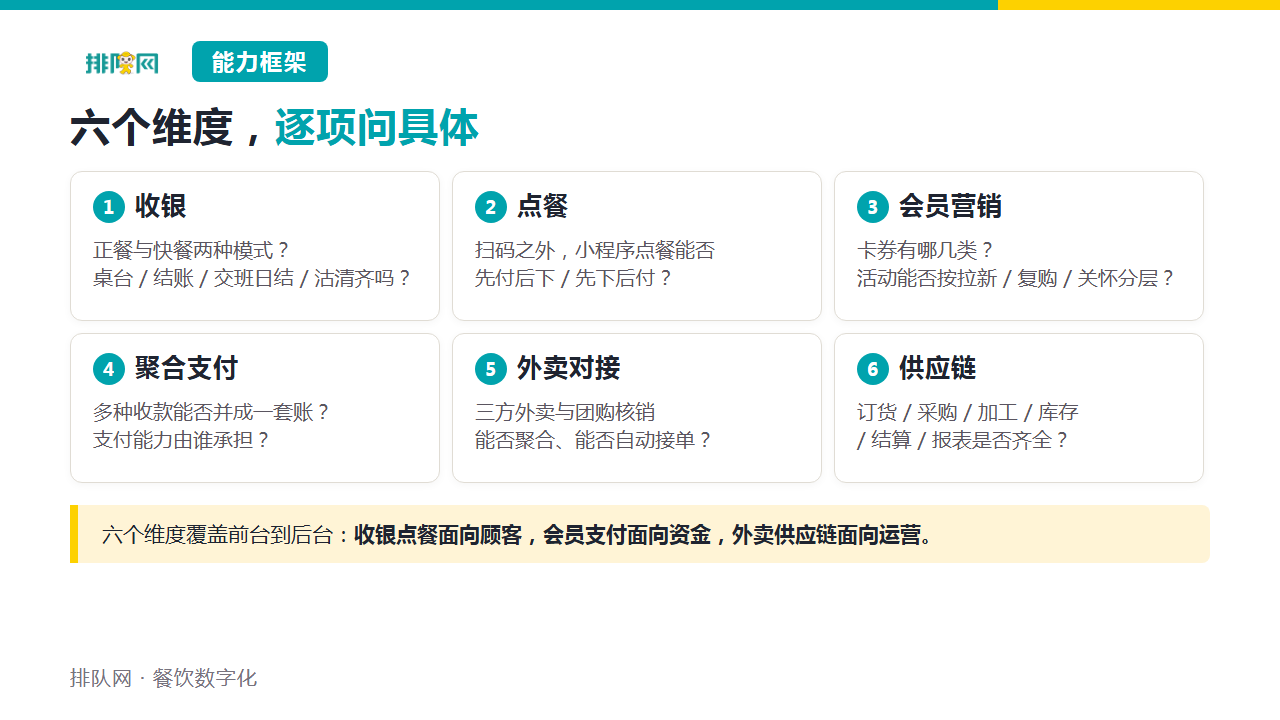Screen dimensions: 1280x720
Task: Click the text 扫码之外，小程序点餐能否
Action: click(x=595, y=250)
